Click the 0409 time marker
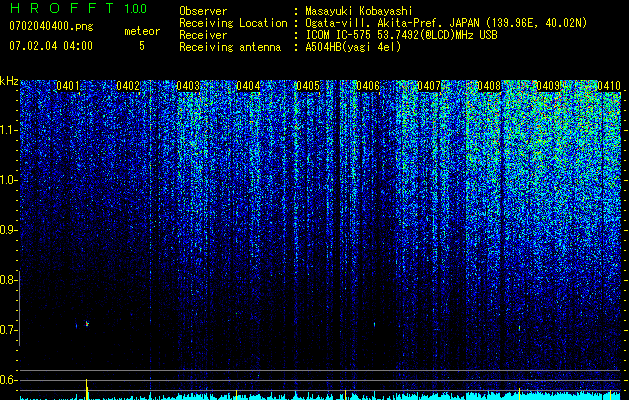The image size is (629, 400). tap(548, 86)
